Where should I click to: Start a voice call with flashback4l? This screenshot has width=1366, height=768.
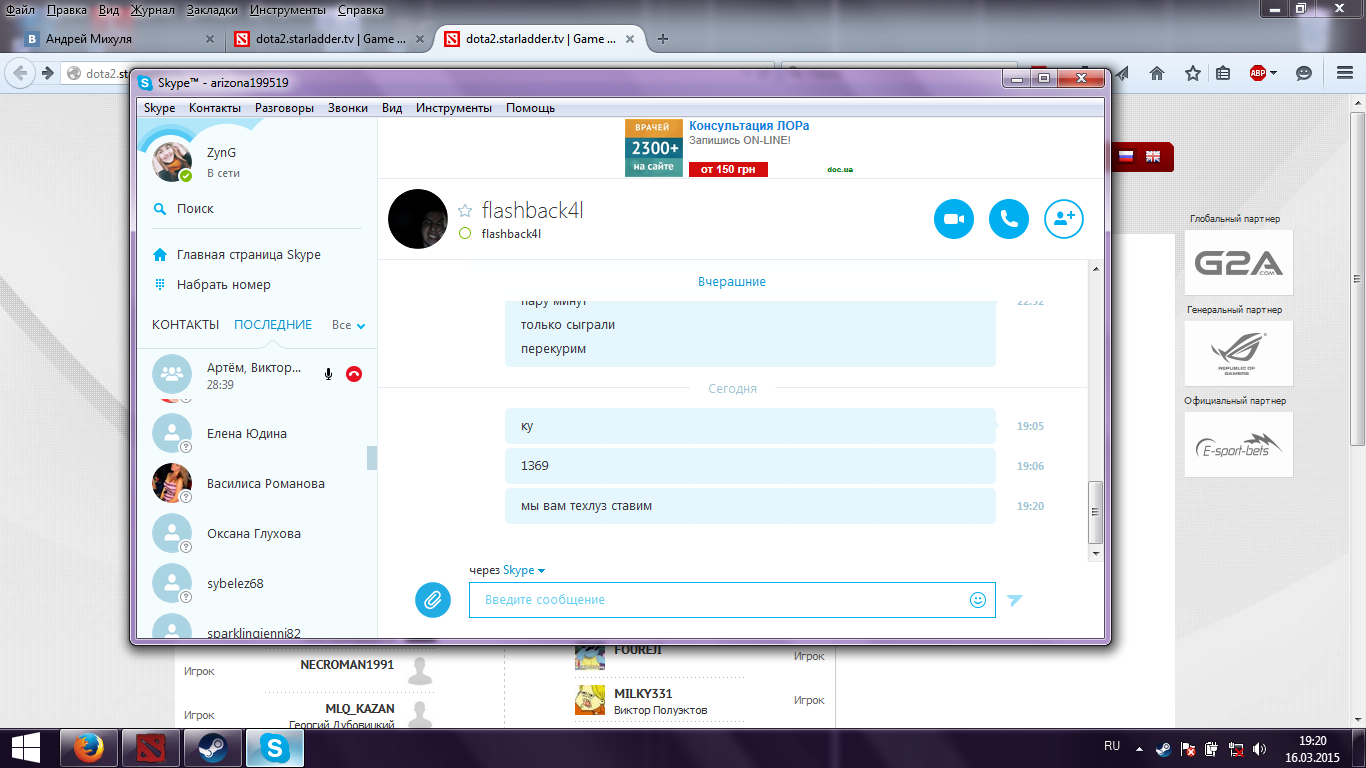pos(1008,219)
